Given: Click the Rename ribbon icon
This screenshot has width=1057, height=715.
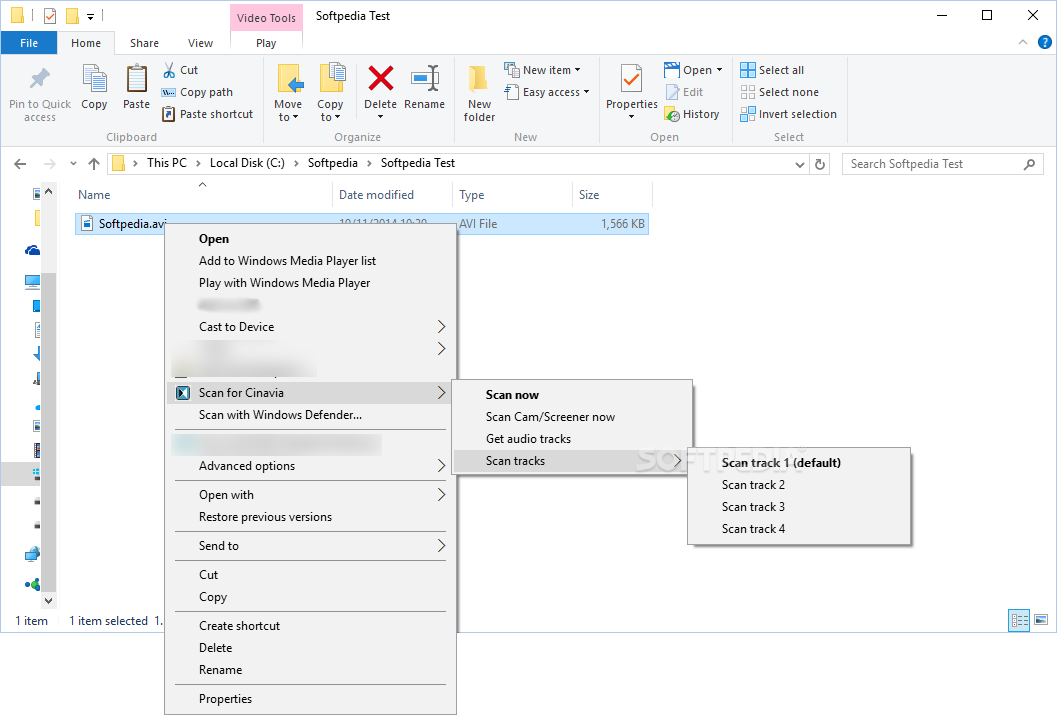Looking at the screenshot, I should 425,79.
